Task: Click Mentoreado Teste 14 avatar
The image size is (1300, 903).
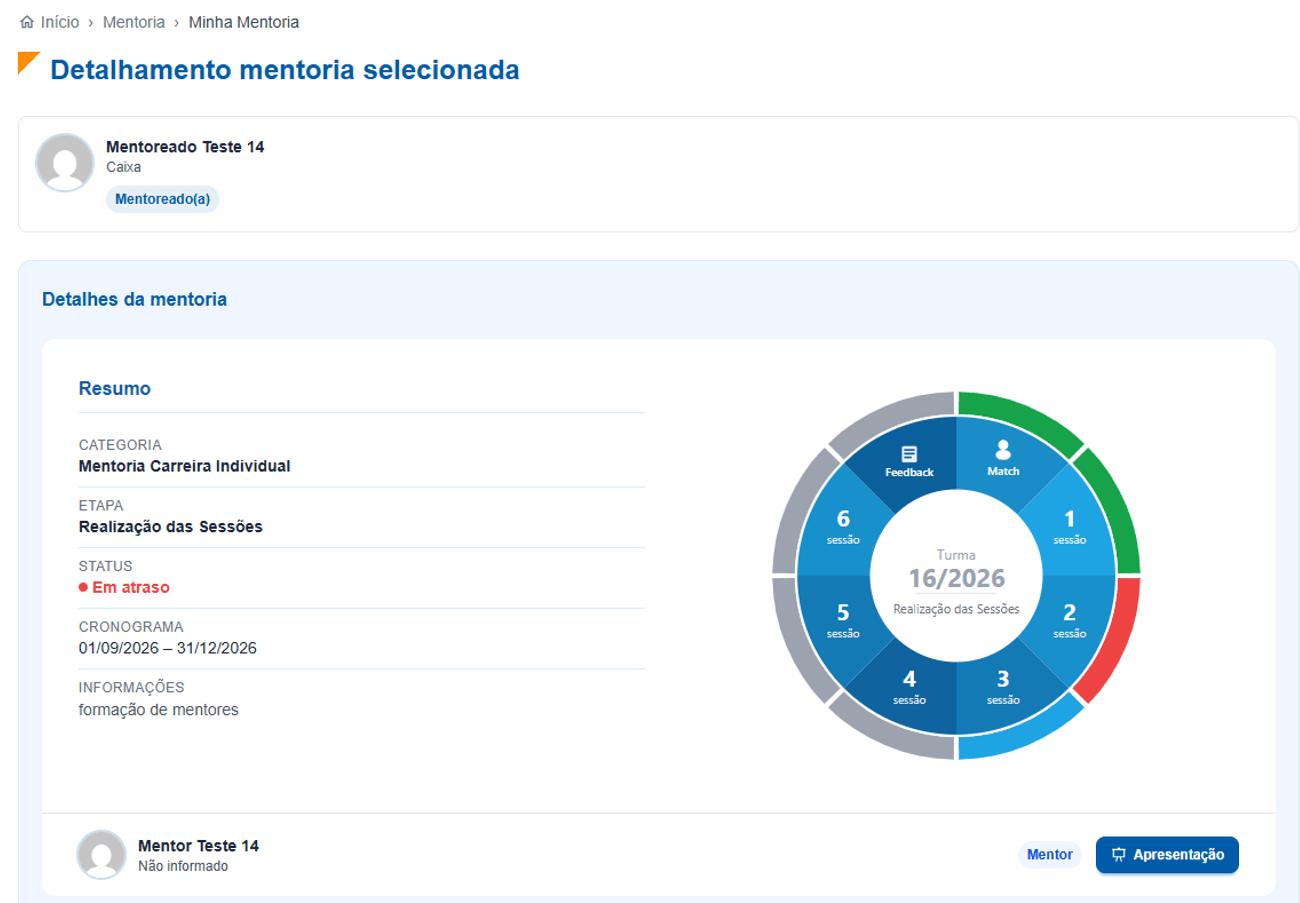Action: (x=65, y=162)
